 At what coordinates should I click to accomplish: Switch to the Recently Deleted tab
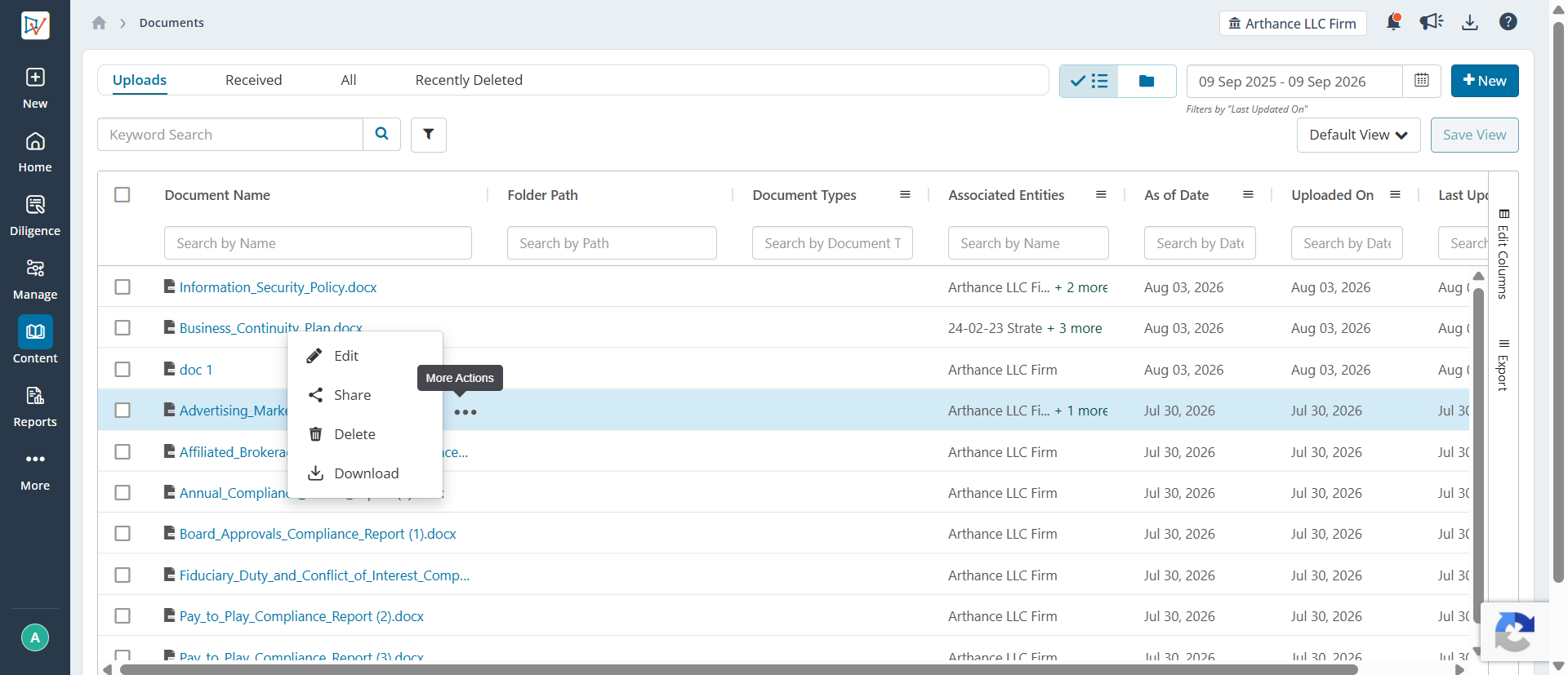point(469,80)
